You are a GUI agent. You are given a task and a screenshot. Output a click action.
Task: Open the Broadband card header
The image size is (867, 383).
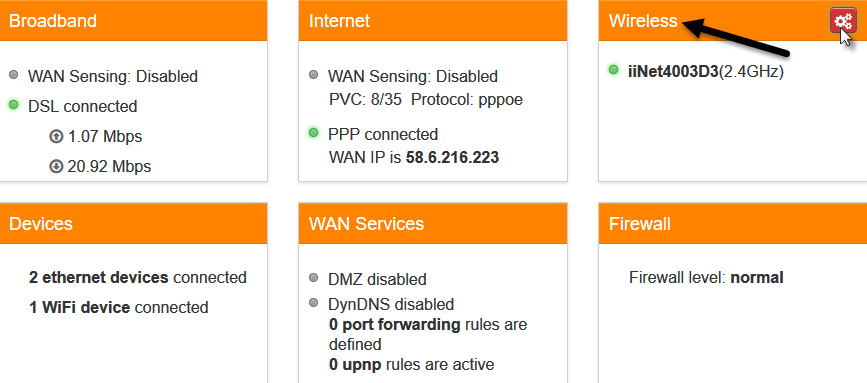coord(133,21)
